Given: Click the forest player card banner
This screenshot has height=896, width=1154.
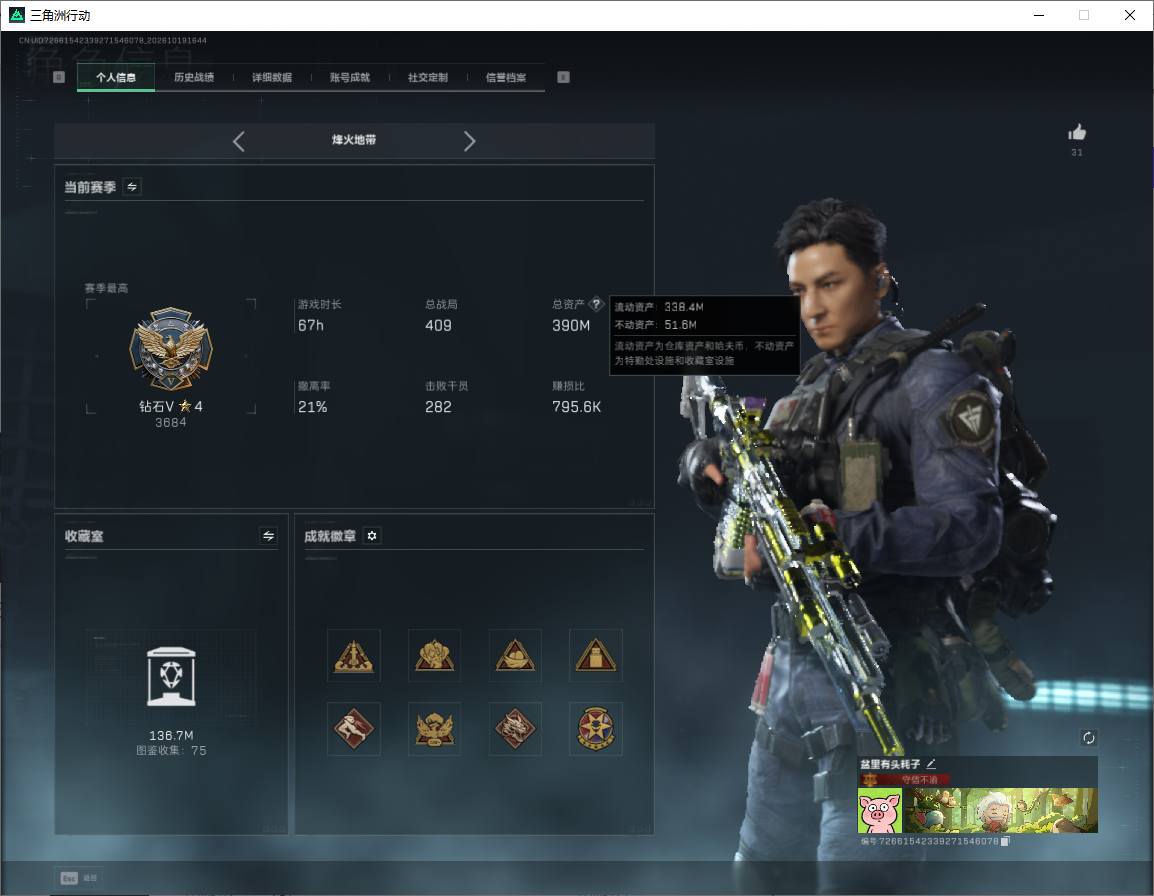Looking at the screenshot, I should (1000, 811).
